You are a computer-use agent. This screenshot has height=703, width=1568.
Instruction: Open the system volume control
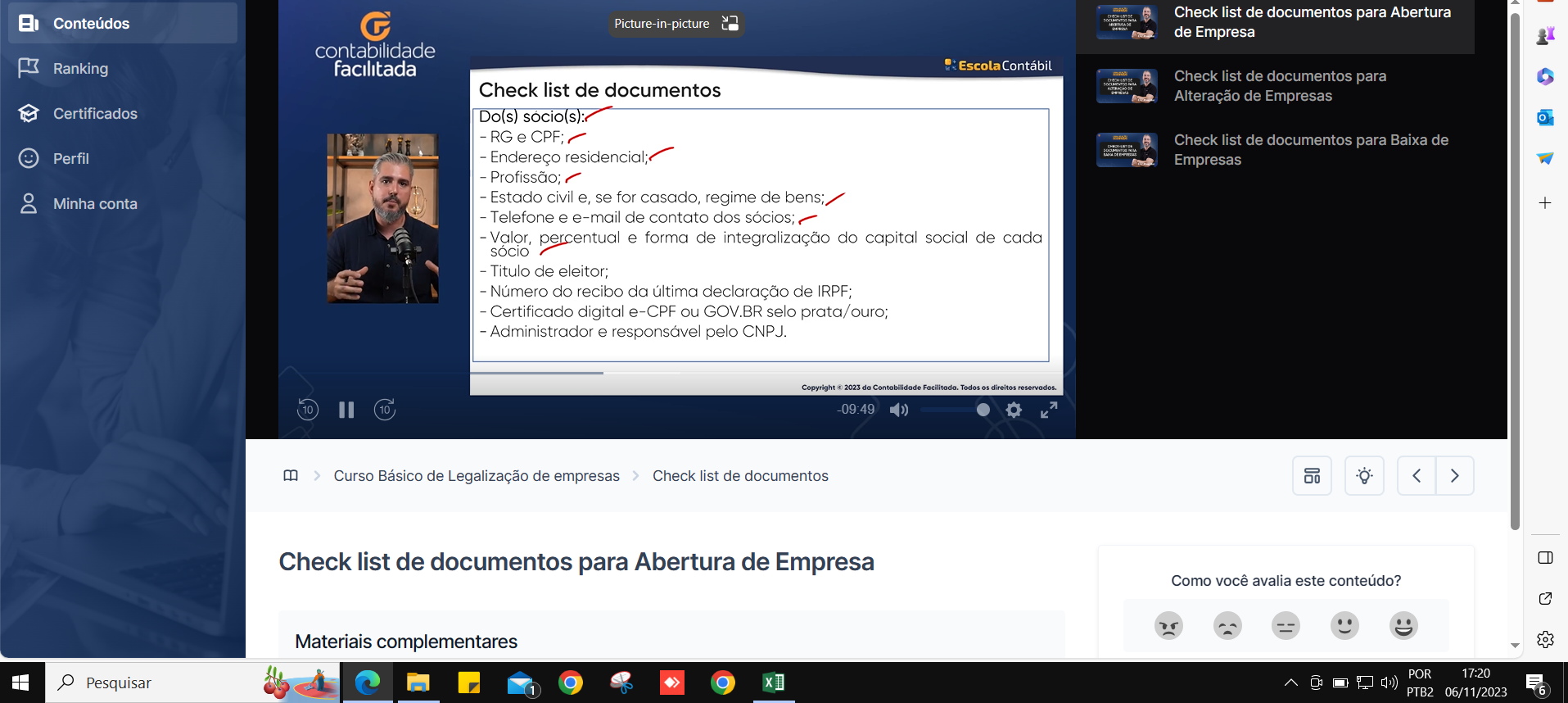pos(1389,683)
